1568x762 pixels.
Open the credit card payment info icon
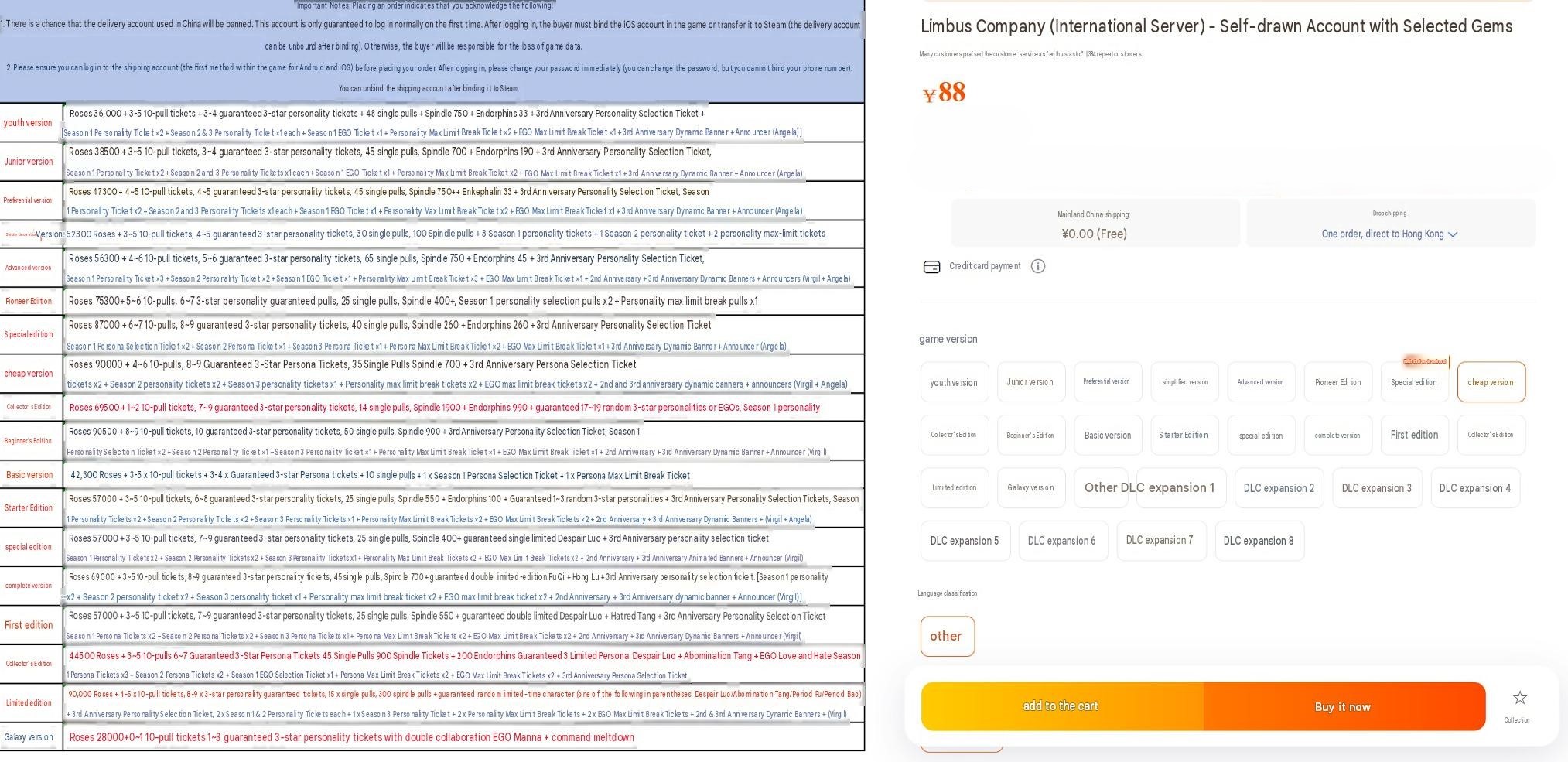(1038, 266)
